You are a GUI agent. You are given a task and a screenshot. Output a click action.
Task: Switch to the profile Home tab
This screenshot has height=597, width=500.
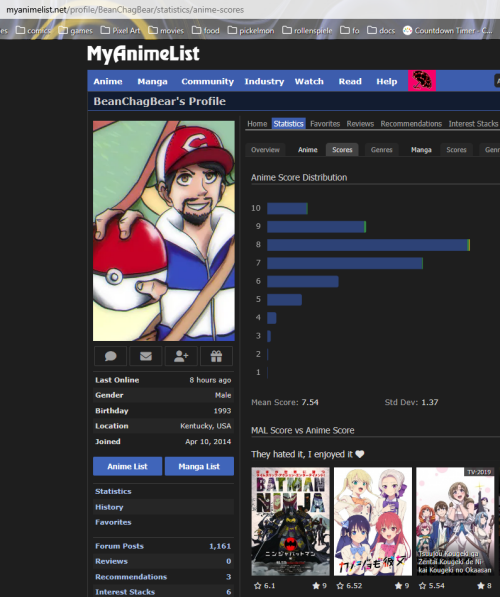(257, 124)
